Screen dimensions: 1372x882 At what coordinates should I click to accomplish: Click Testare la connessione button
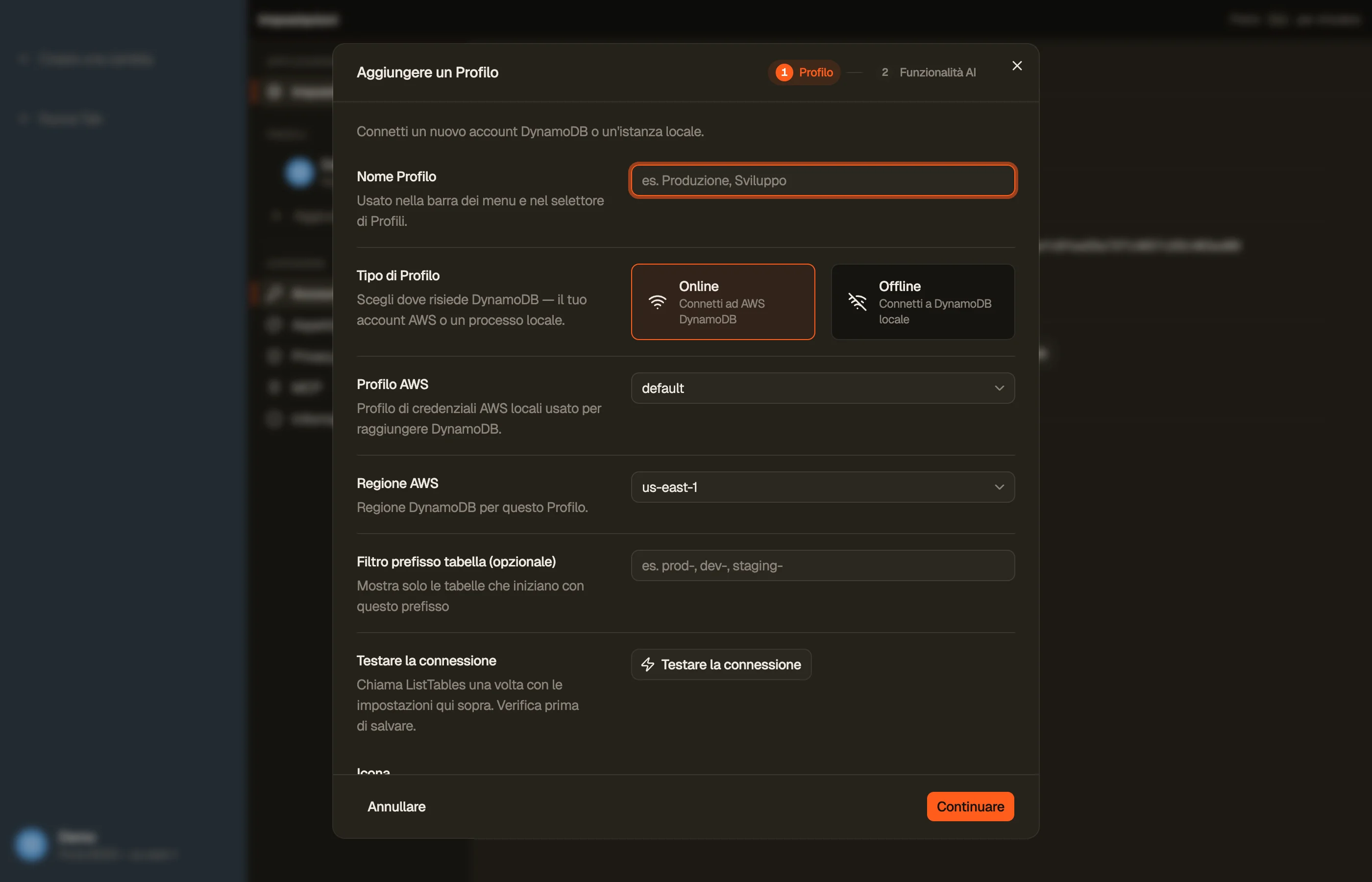[x=721, y=664]
